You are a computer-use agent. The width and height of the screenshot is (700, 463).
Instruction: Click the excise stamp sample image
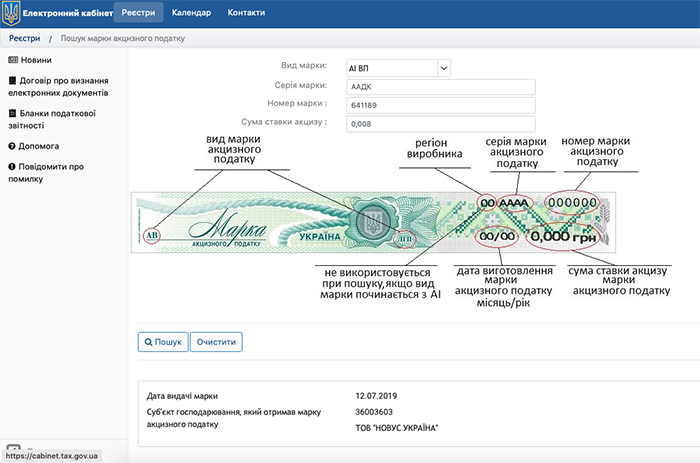379,222
